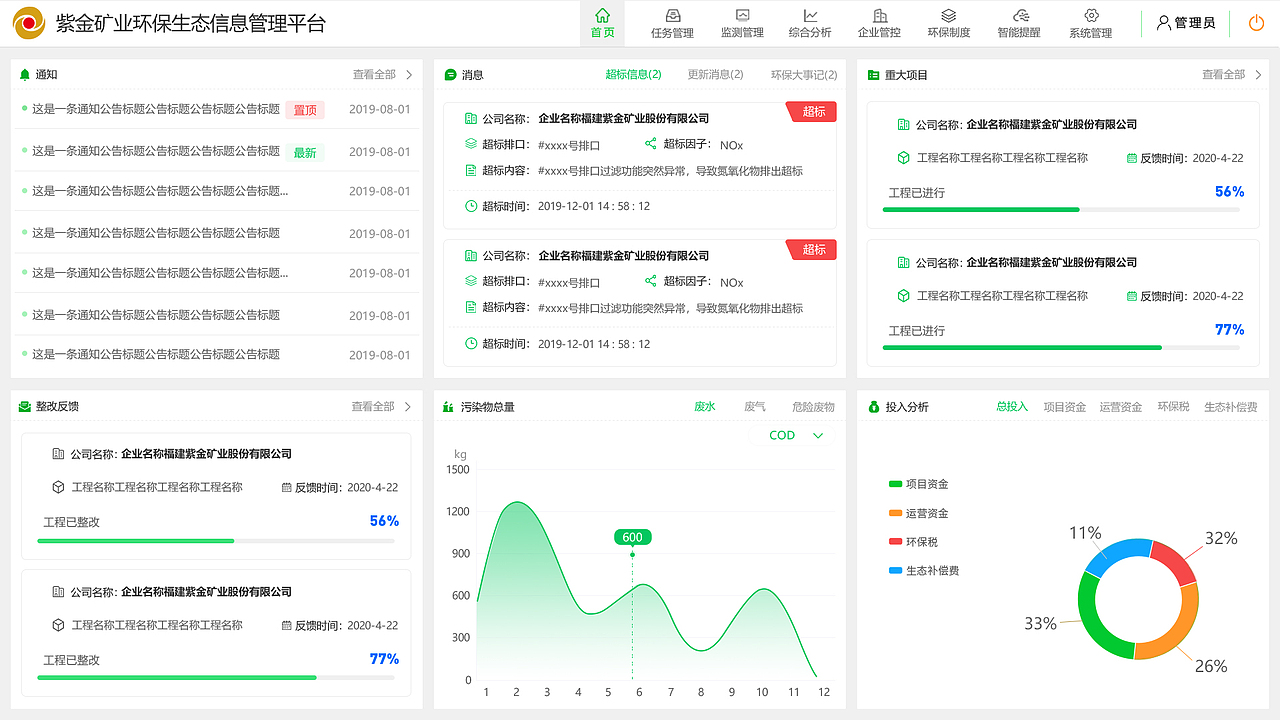Click the 企业管控 building icon
This screenshot has width=1280, height=720.
[879, 17]
